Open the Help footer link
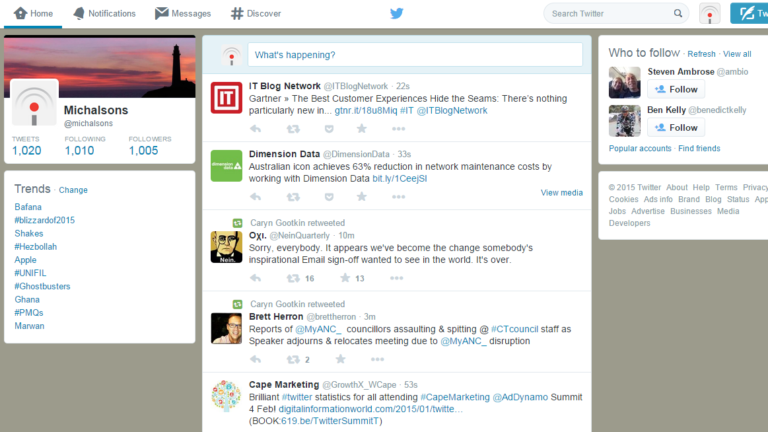 click(701, 188)
